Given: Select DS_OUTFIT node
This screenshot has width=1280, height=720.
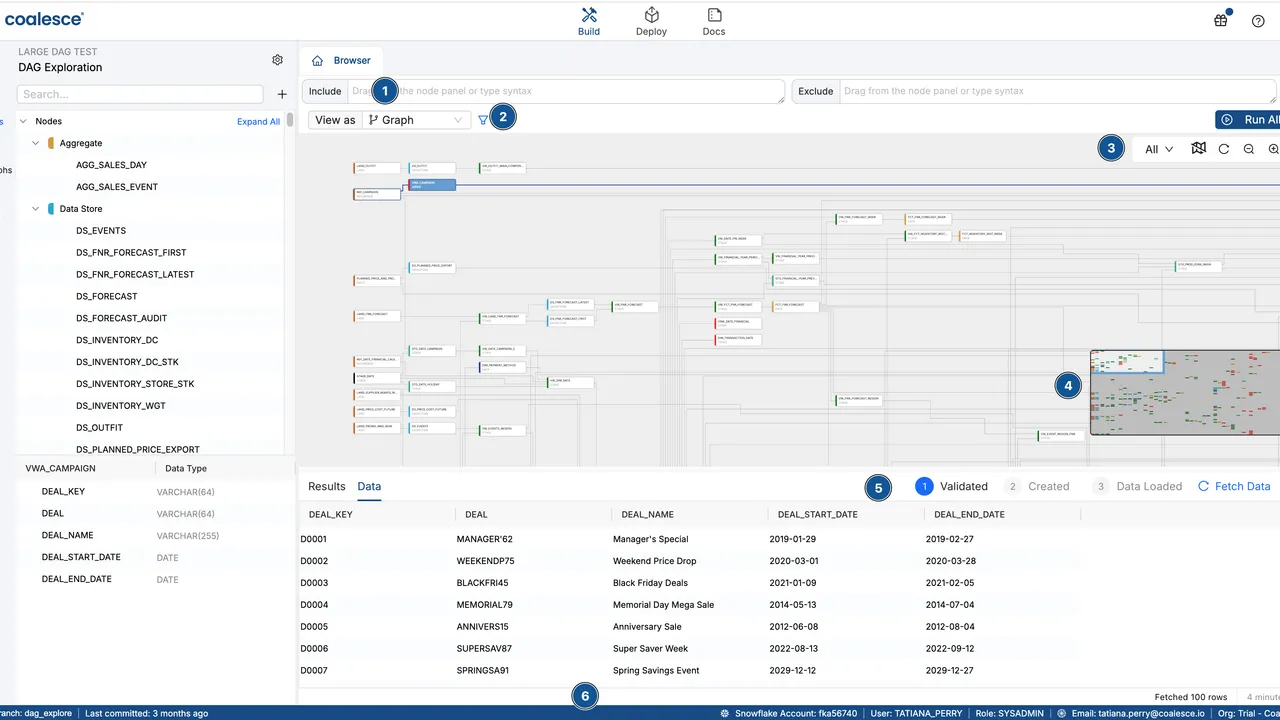Looking at the screenshot, I should 100,428.
